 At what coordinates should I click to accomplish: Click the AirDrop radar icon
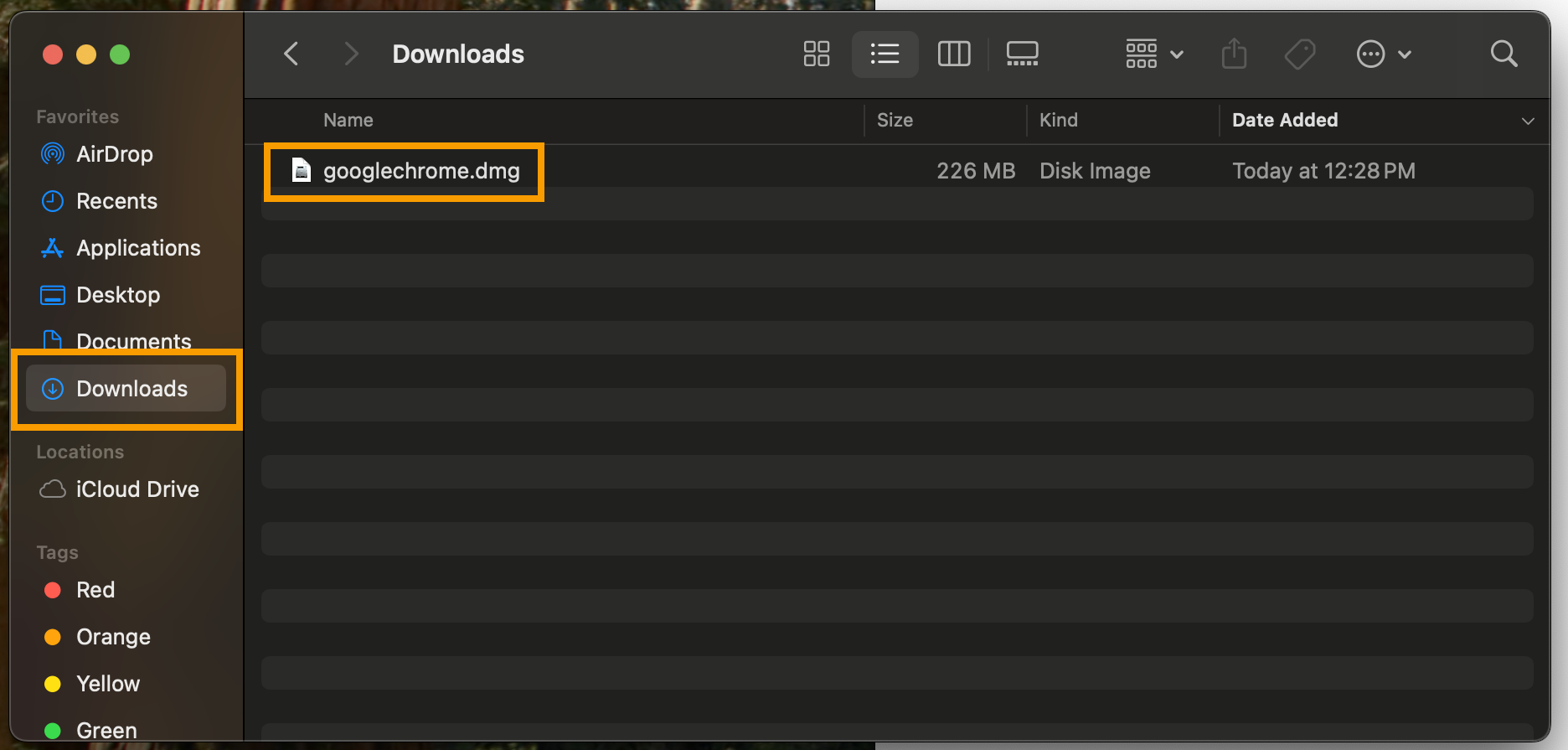pos(53,154)
